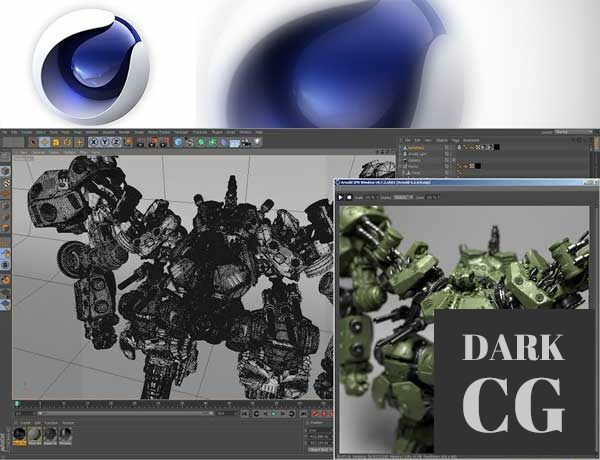The width and height of the screenshot is (600, 460).
Task: Open the Object (Rel) dropdown in Coordinates panel
Action: (321, 450)
